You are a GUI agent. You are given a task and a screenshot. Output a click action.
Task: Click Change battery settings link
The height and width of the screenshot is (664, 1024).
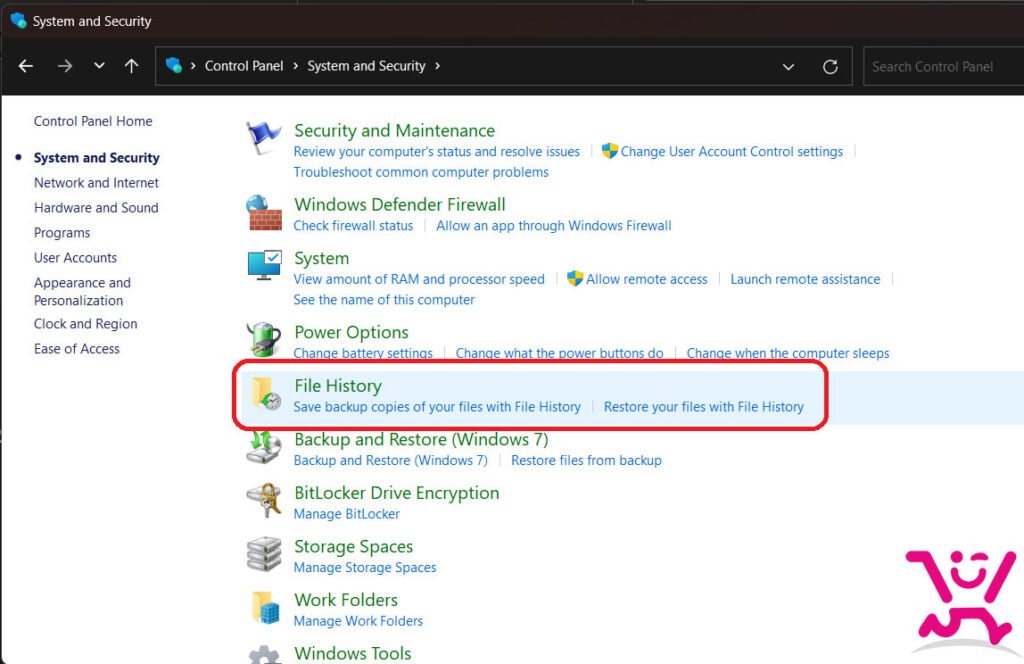click(363, 353)
